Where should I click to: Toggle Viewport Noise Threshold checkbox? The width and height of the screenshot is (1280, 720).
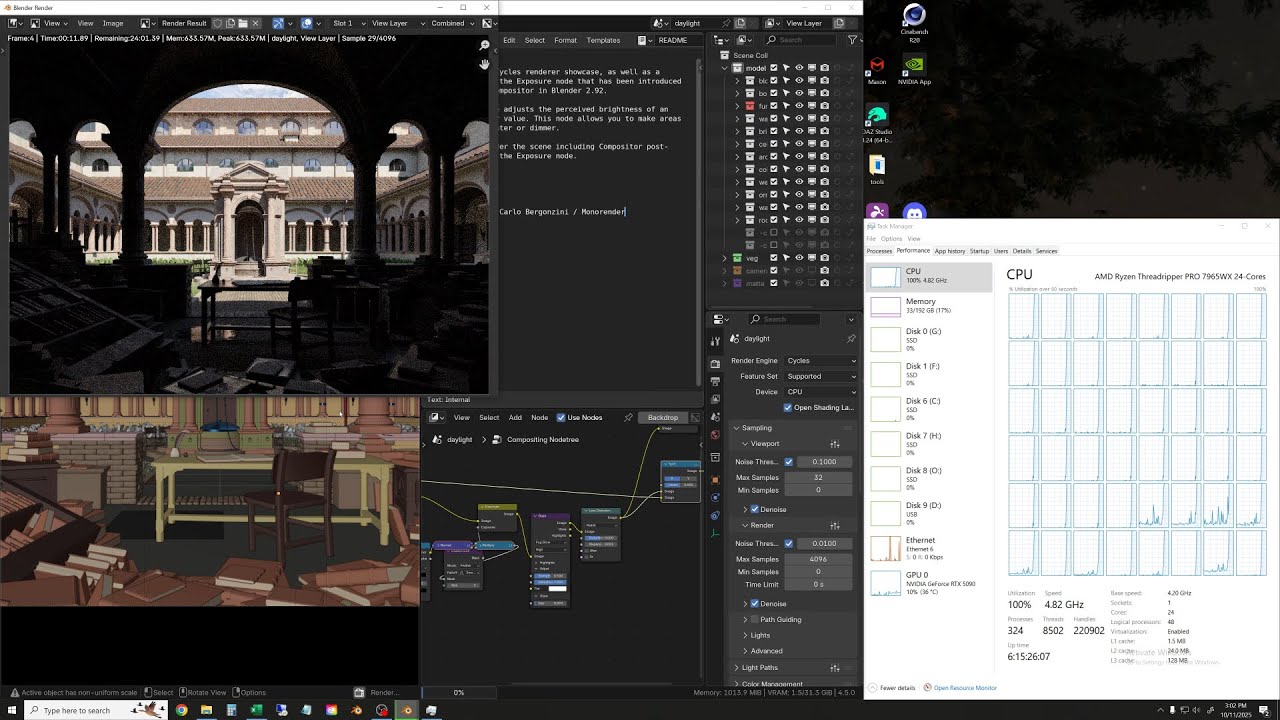pyautogui.click(x=789, y=462)
